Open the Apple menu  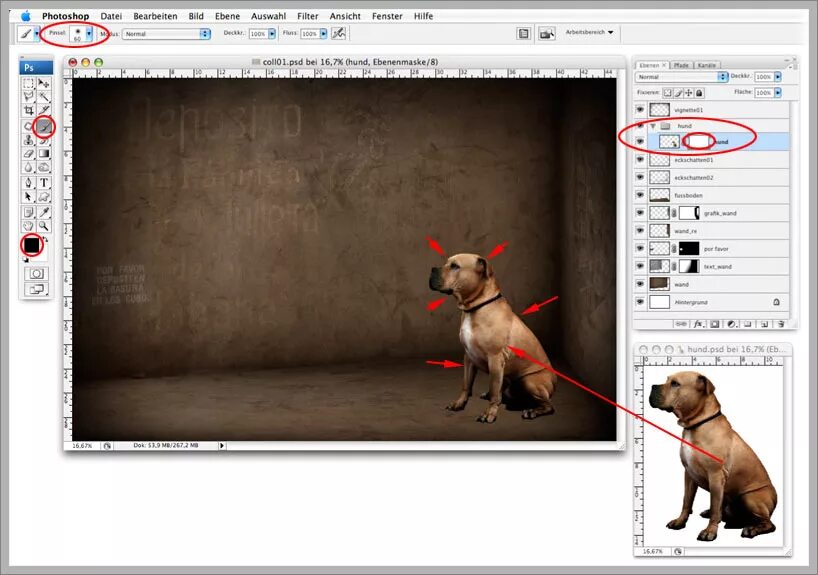coord(26,16)
